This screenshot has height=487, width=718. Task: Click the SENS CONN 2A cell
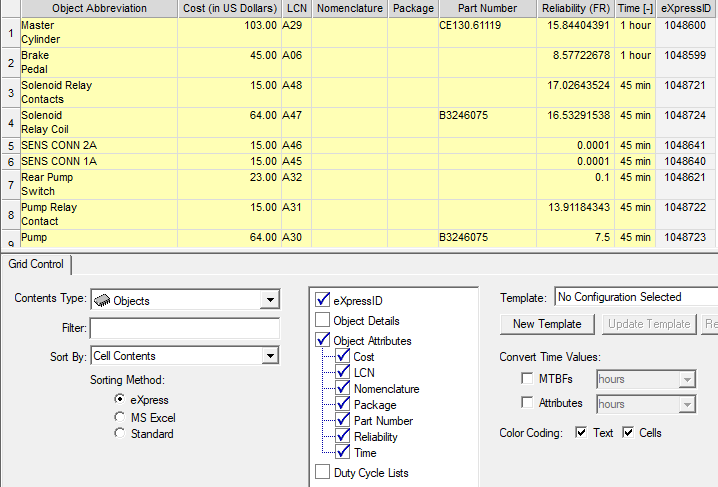click(x=99, y=146)
